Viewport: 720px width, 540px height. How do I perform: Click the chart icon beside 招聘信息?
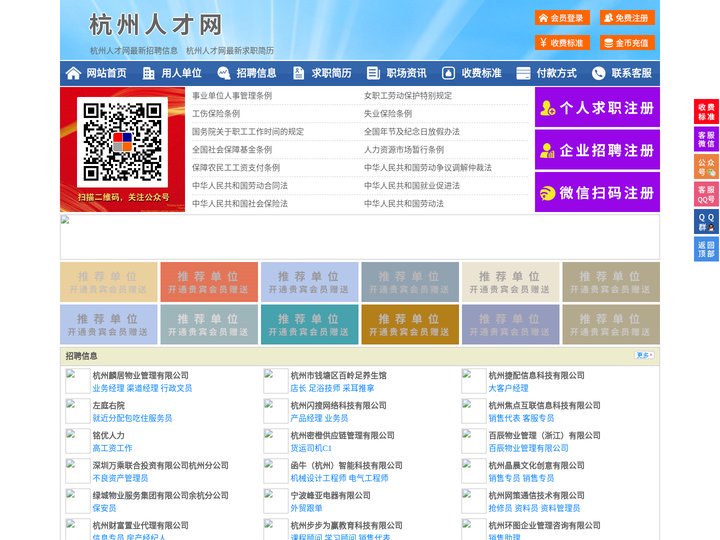pos(223,73)
